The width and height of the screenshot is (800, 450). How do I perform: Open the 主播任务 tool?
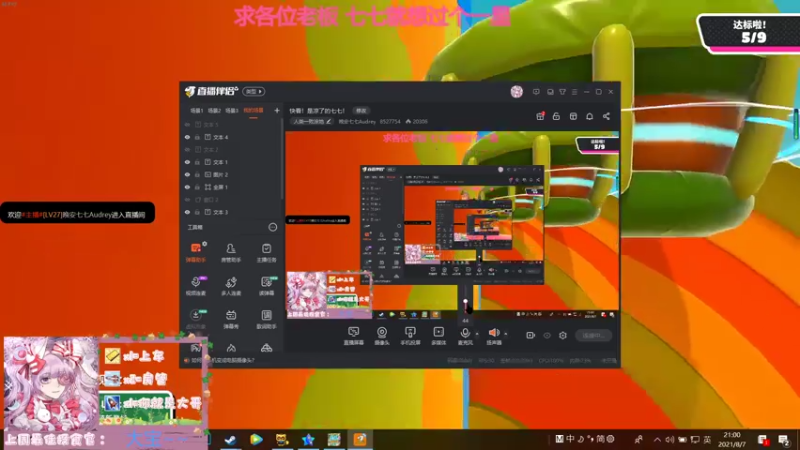(x=266, y=252)
